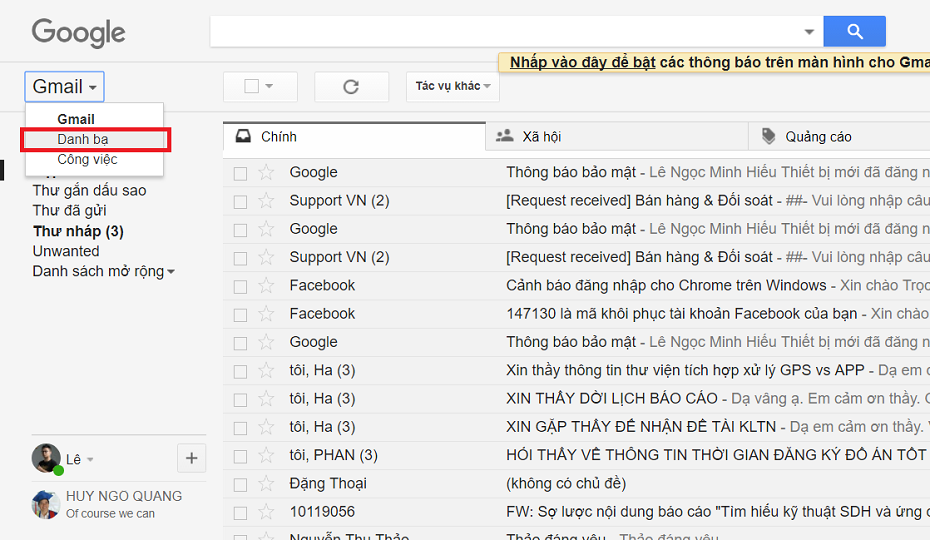The height and width of the screenshot is (540, 930).
Task: Open Thư gắn dấu sao folder
Action: coord(89,190)
